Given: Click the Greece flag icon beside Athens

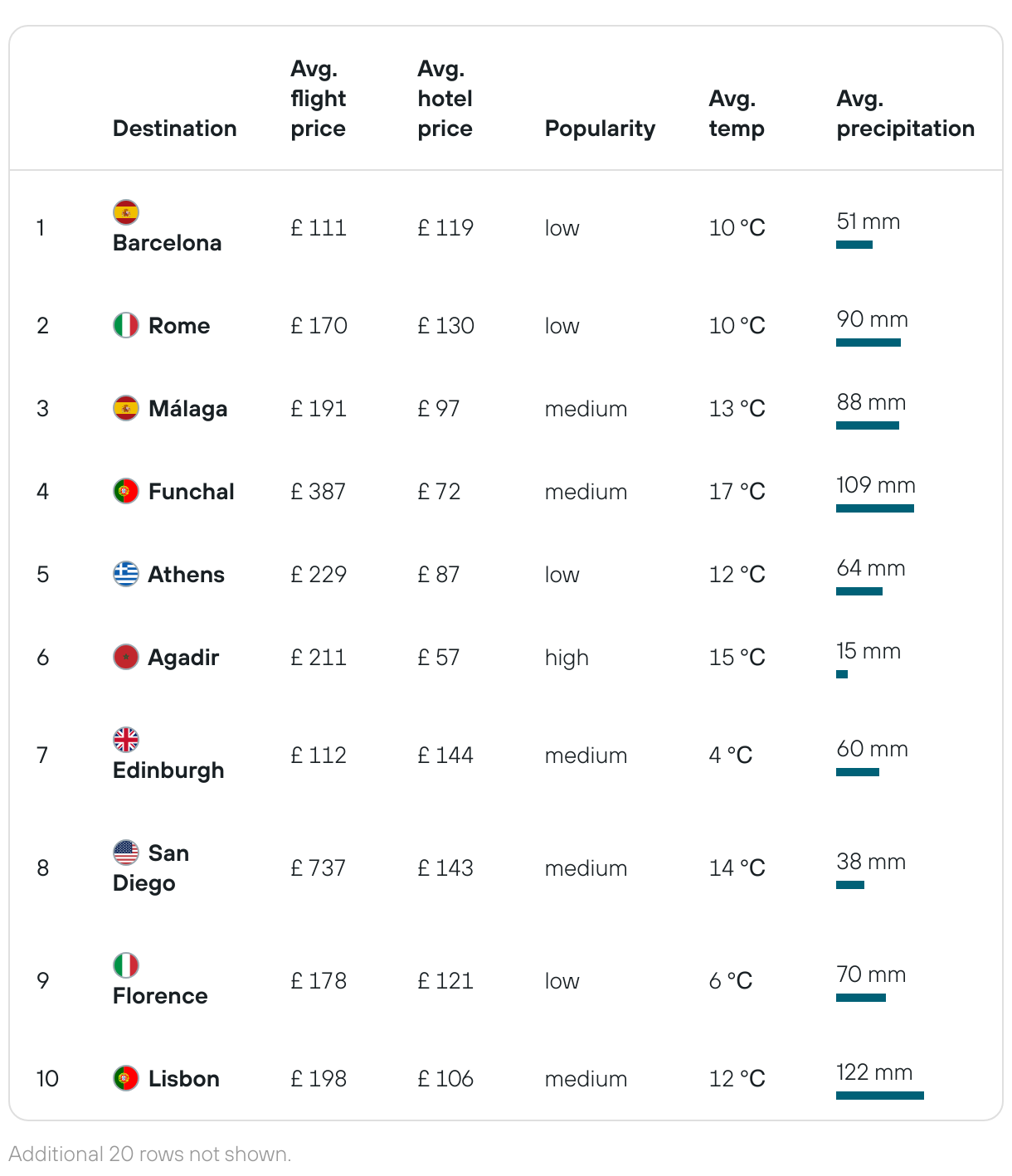Looking at the screenshot, I should (126, 574).
